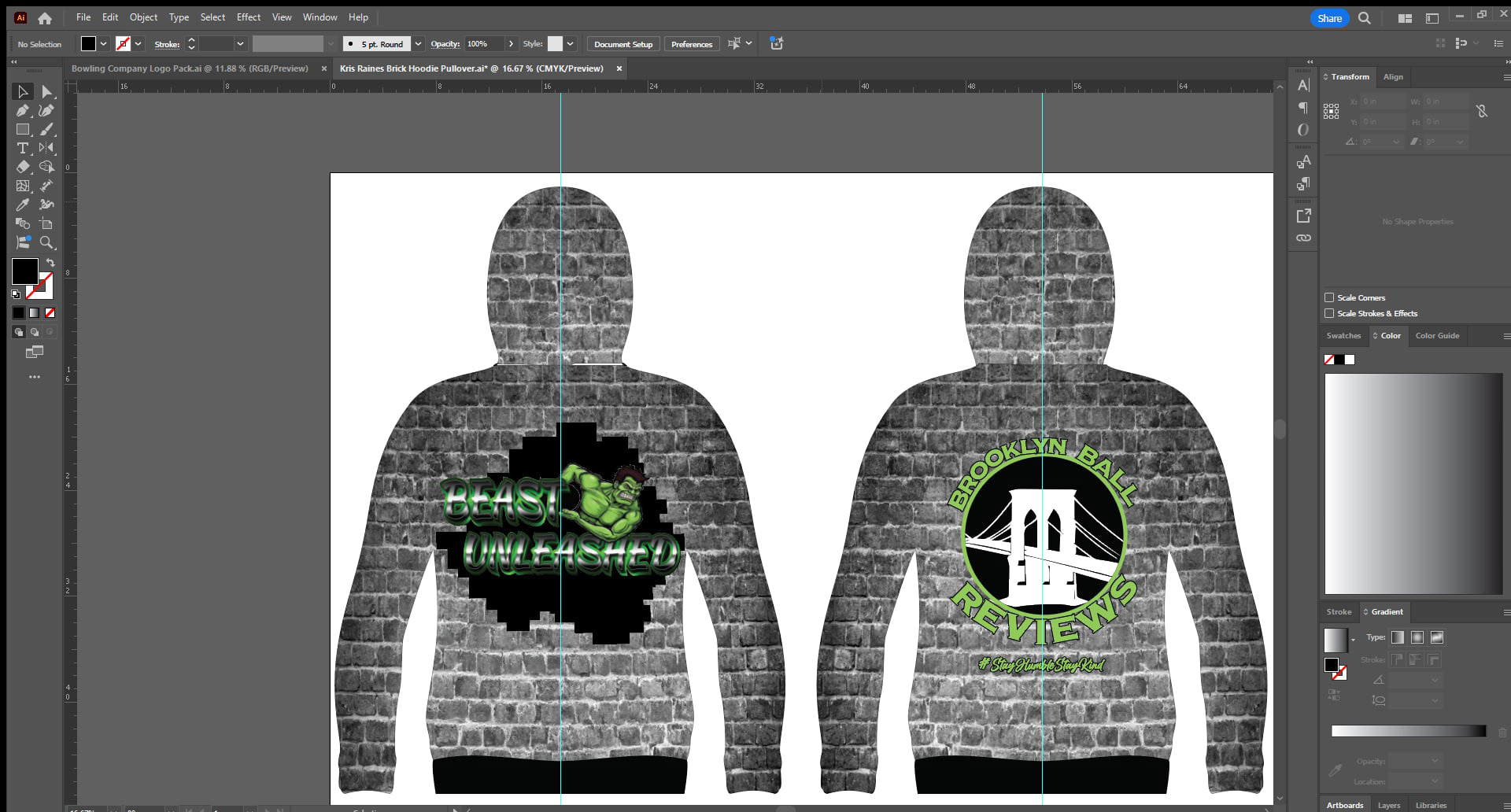Switch to the Align panel tab

click(1393, 77)
